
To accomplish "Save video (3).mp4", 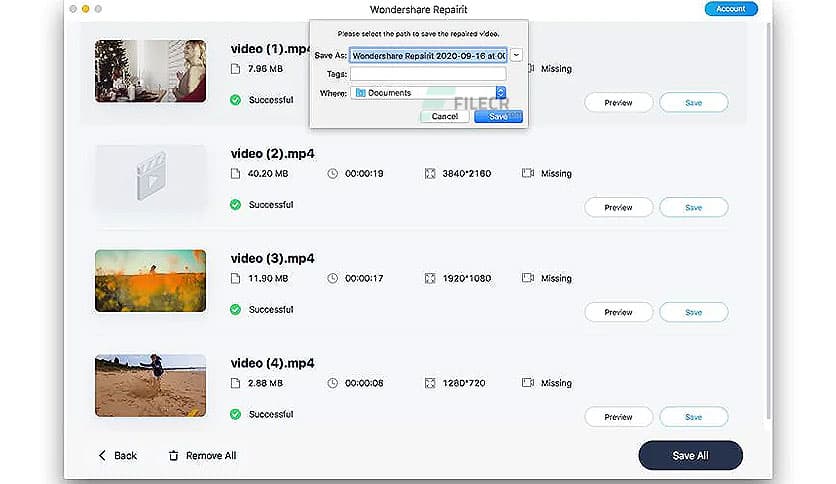I will [x=694, y=312].
